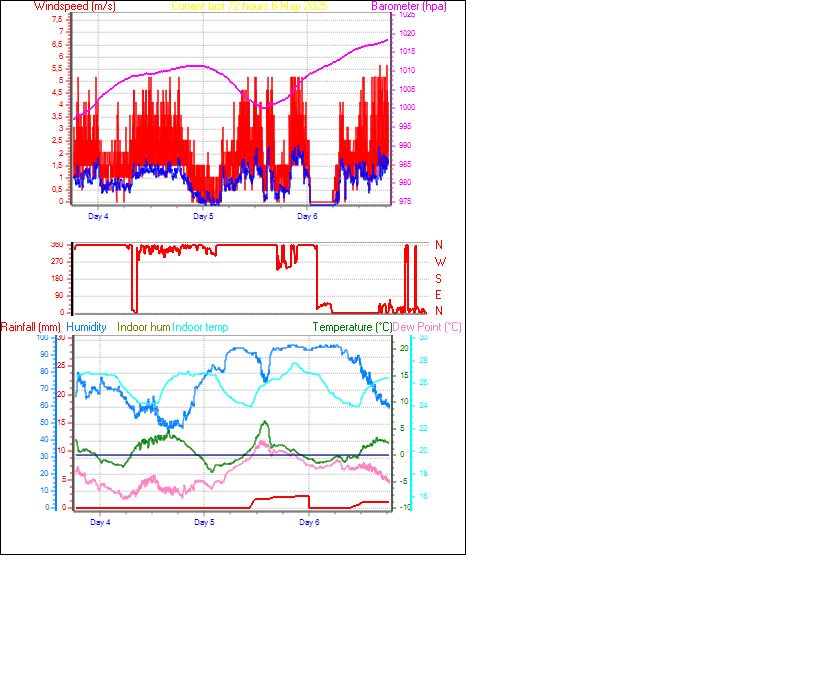This screenshot has height=683, width=816.
Task: Click the '270' wind direction axis value
Action: coord(57,261)
